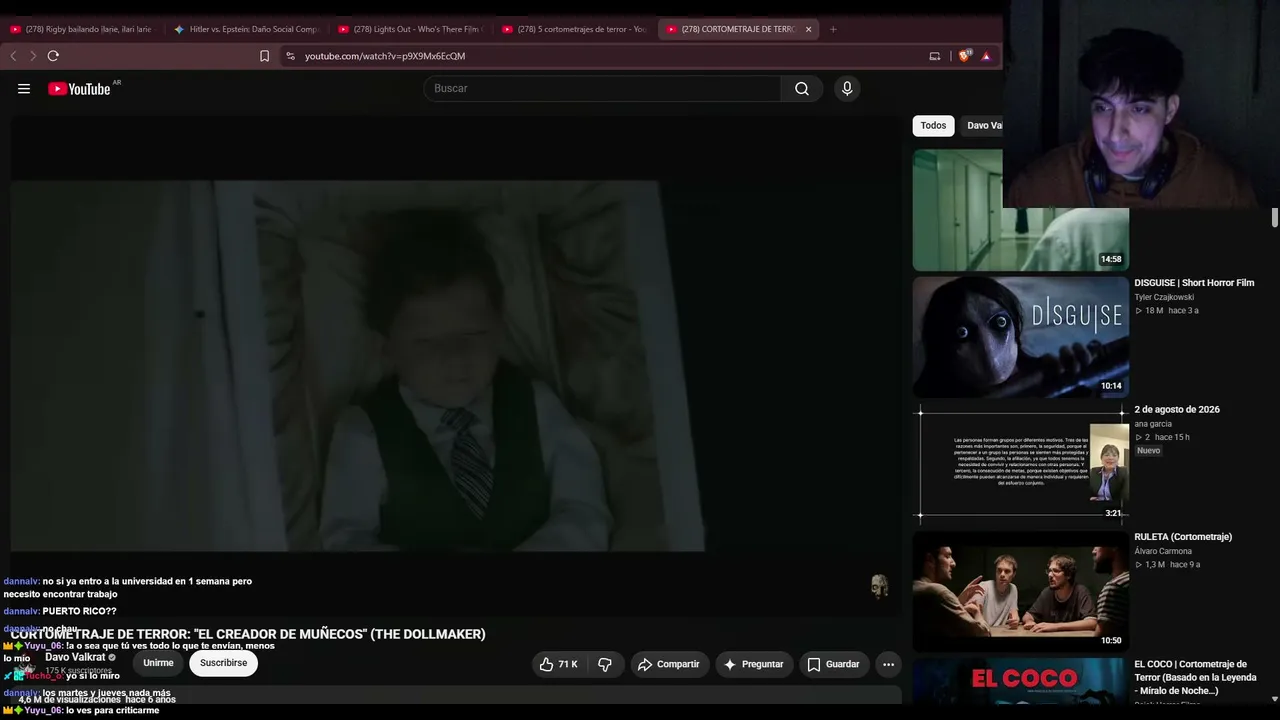
Task: Click title '2 de agosto de 2026'
Action: [x=1177, y=410]
